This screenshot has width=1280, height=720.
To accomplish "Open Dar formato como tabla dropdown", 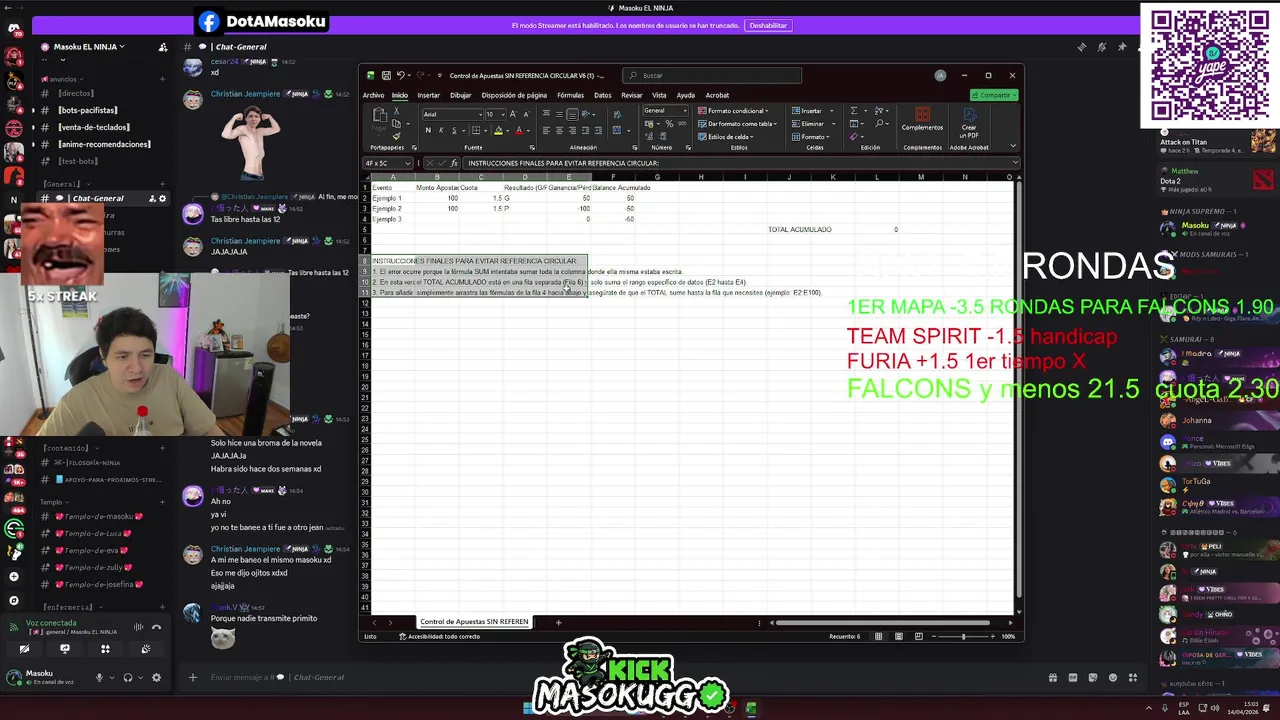I will 739,124.
